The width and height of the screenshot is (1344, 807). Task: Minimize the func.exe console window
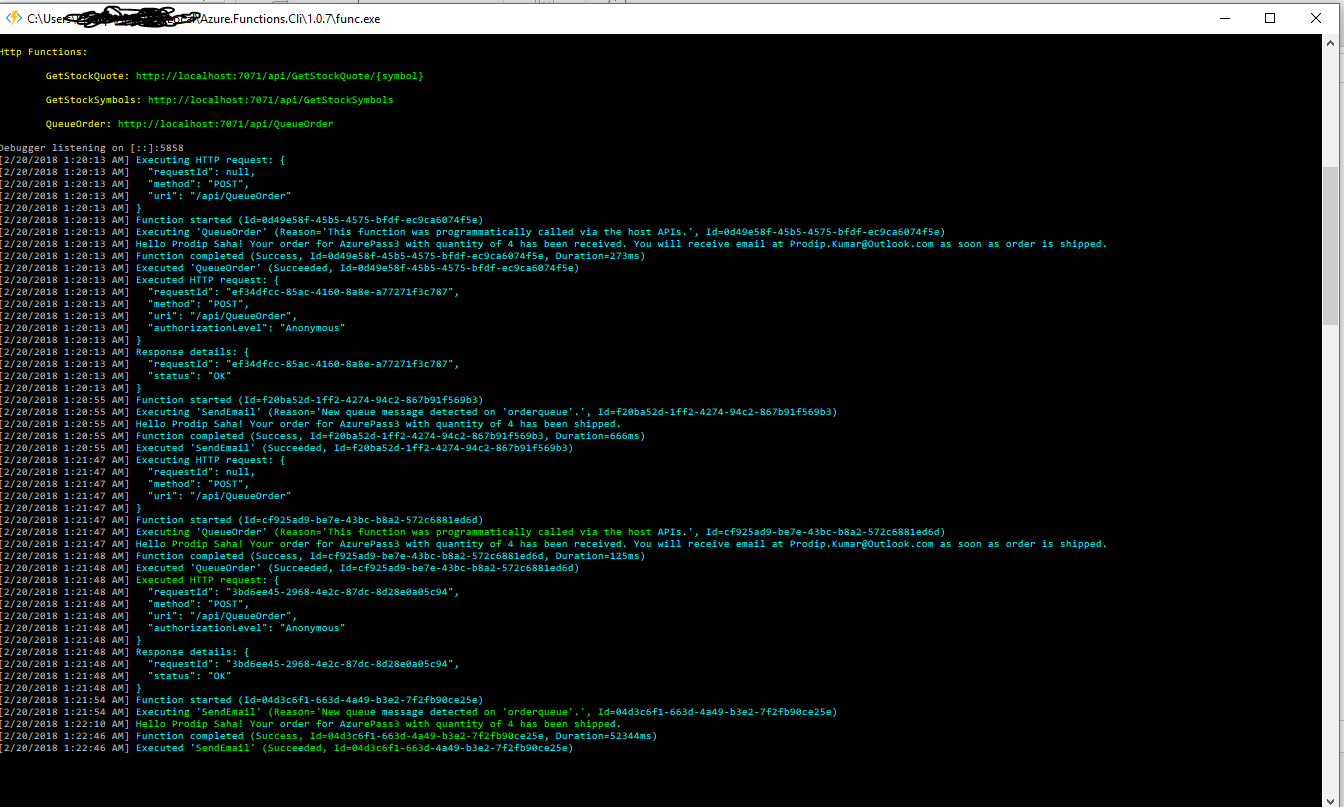click(x=1224, y=18)
